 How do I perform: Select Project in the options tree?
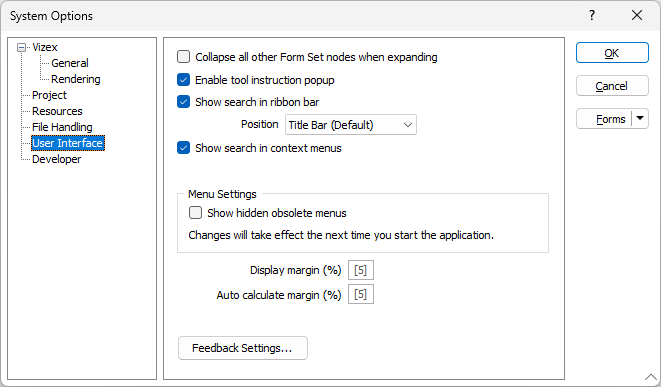coord(49,95)
